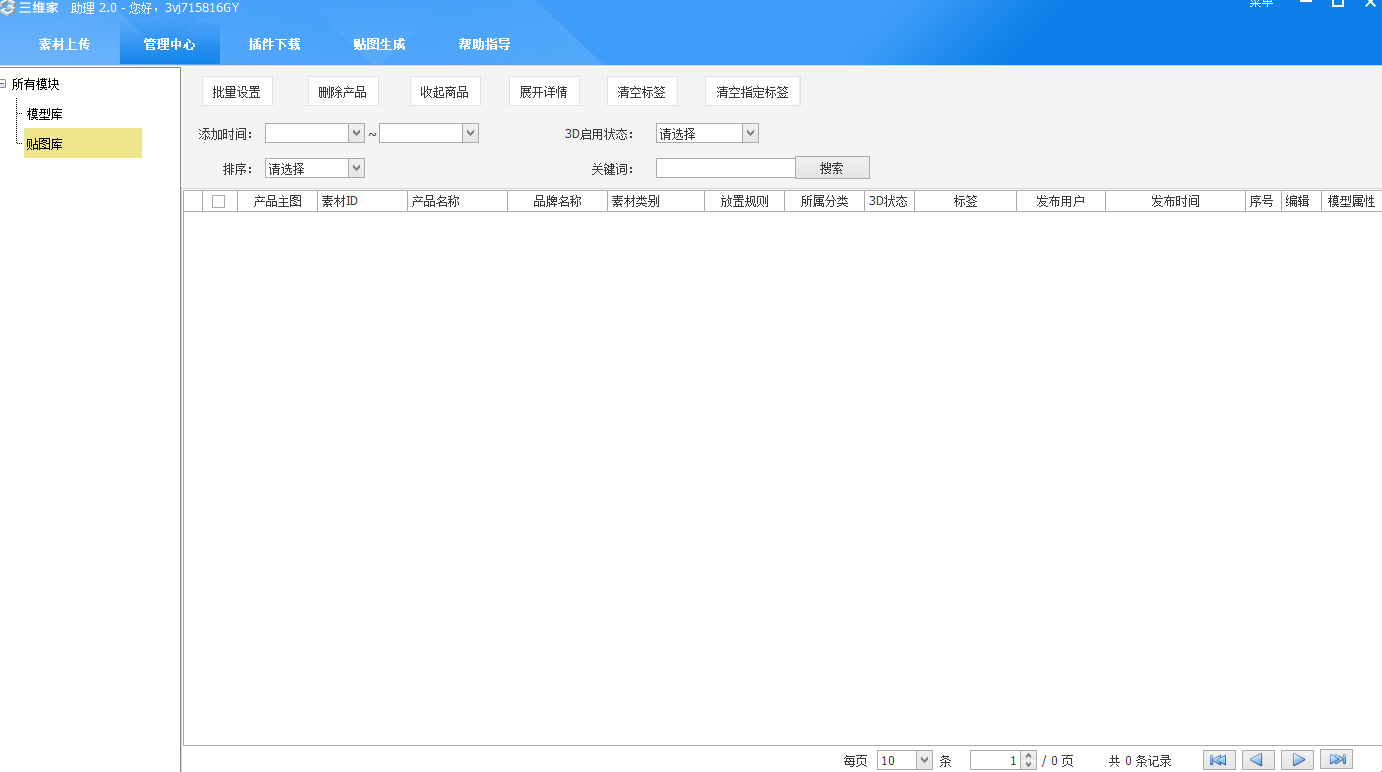The height and width of the screenshot is (772, 1382).
Task: Click the 删除产品 button
Action: (x=343, y=92)
